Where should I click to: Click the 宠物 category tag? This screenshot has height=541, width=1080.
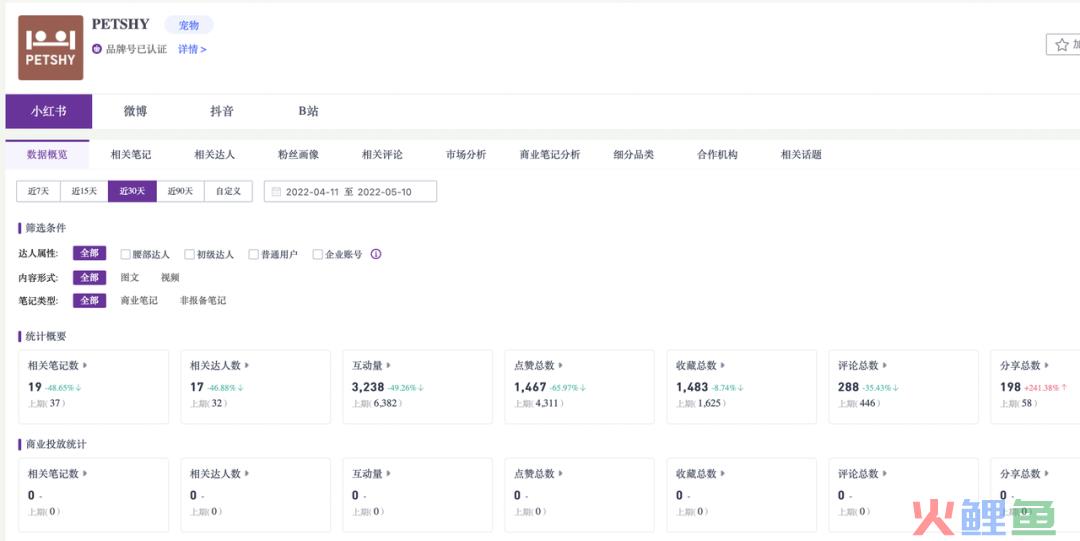189,25
